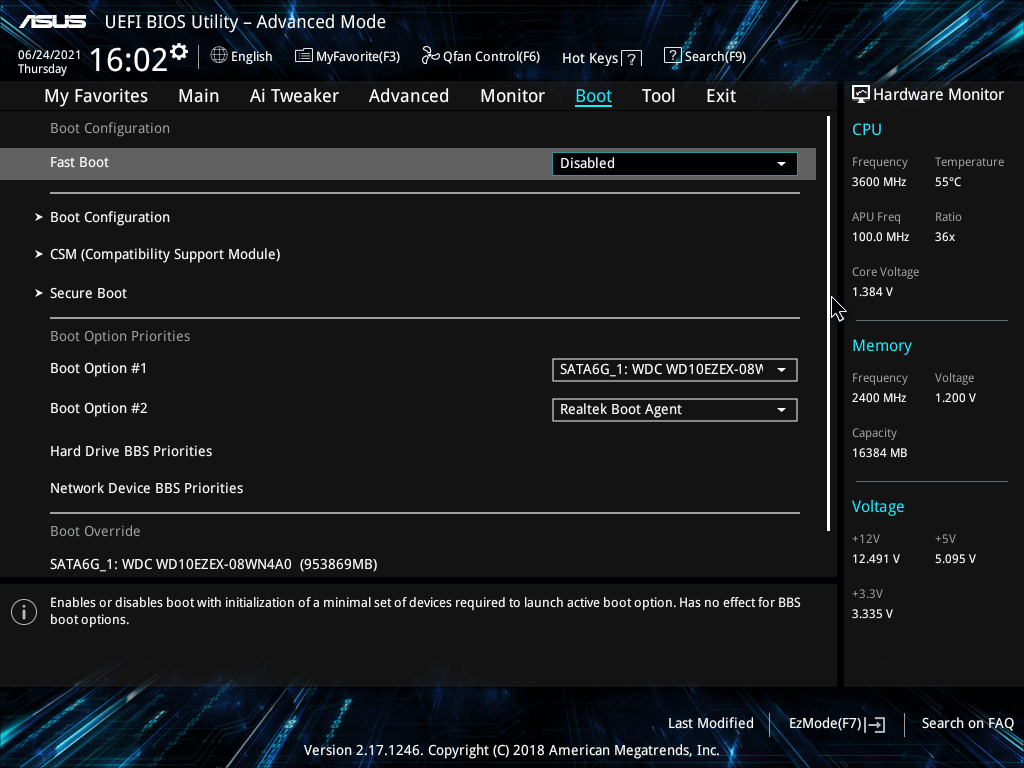Open MyFavorite(F3) menu

click(347, 56)
